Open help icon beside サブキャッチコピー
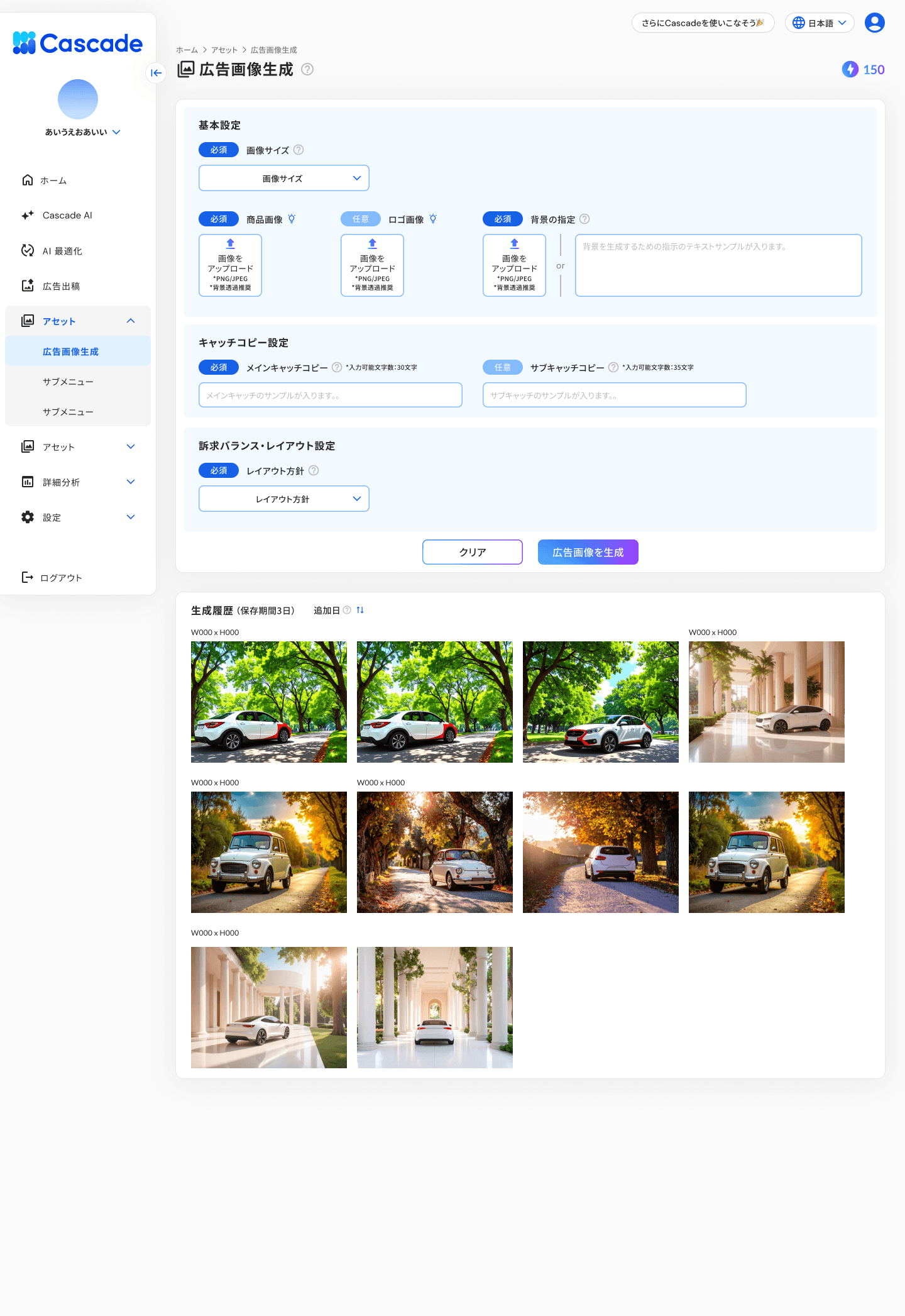This screenshot has height=1316, width=905. click(x=613, y=367)
